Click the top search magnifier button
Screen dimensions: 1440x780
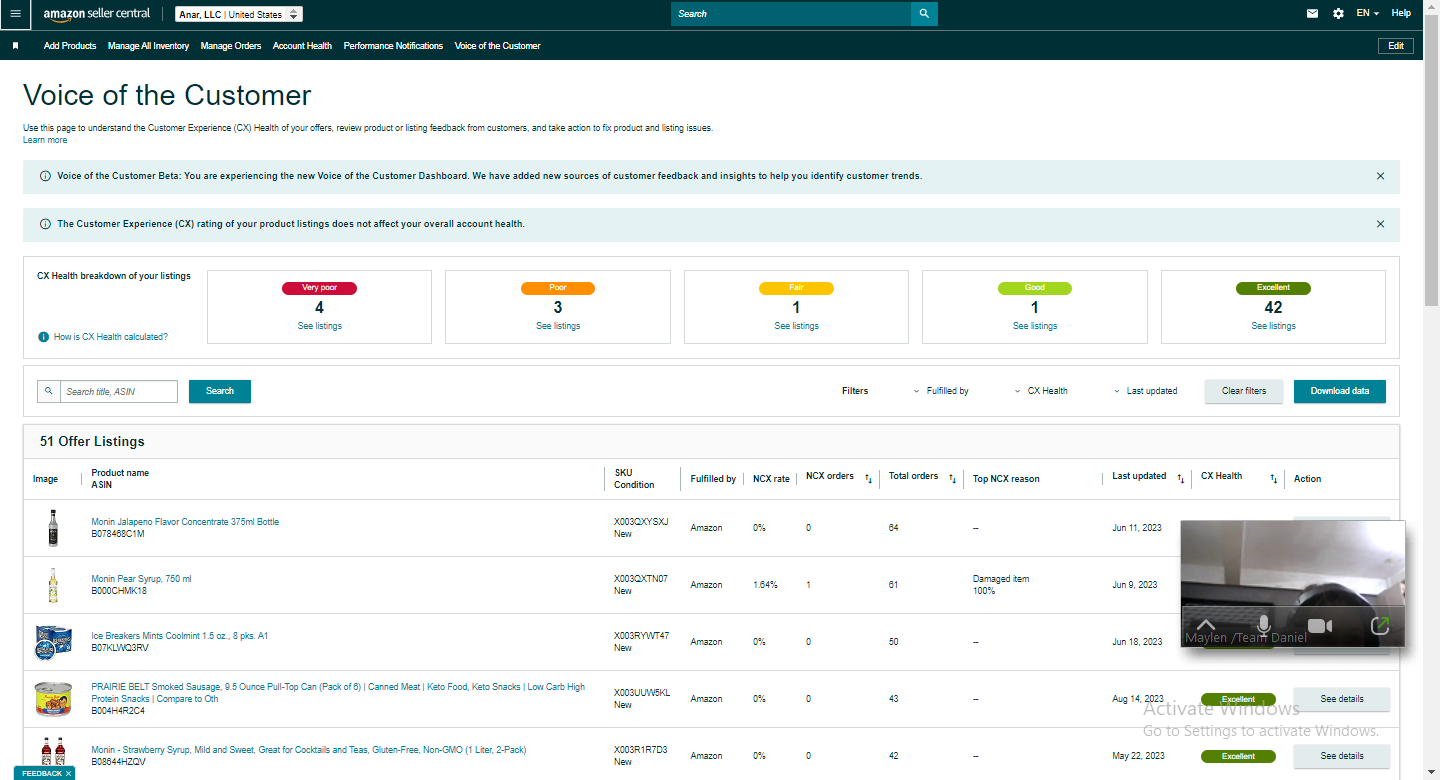point(924,14)
